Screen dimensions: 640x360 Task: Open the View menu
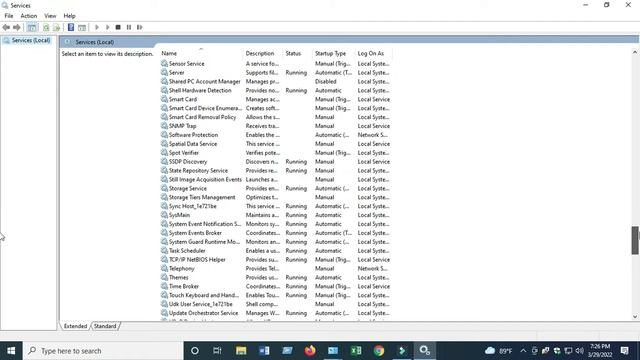coord(50,16)
